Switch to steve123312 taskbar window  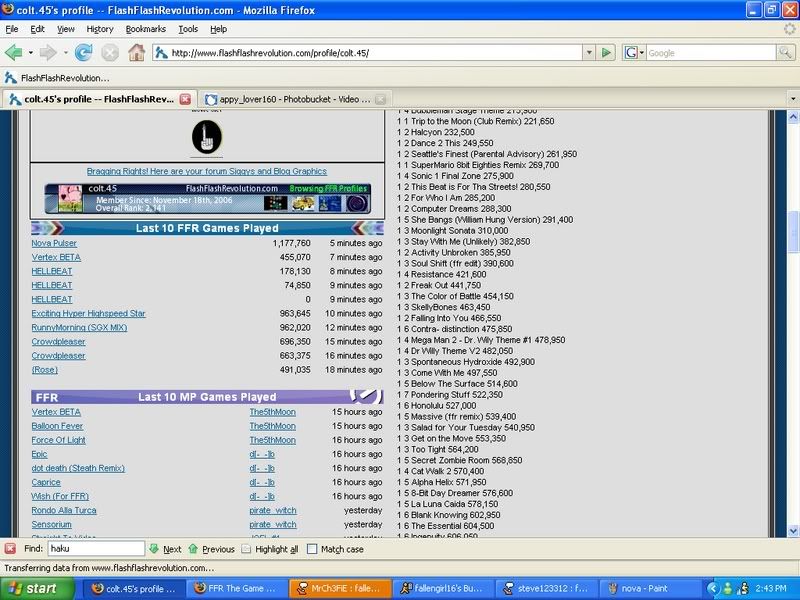click(x=546, y=589)
